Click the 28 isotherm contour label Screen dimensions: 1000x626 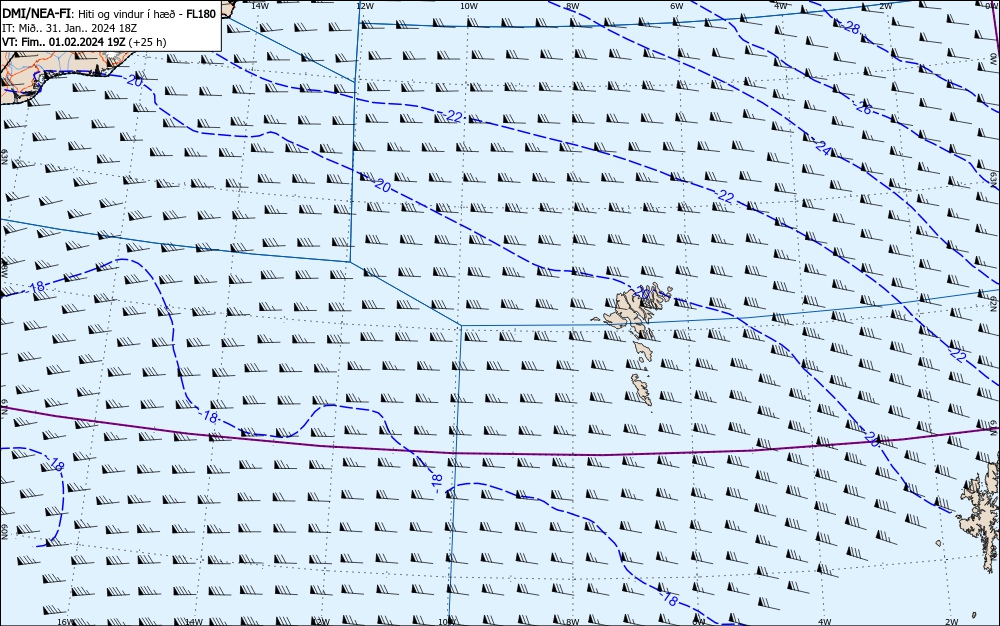pos(851,27)
